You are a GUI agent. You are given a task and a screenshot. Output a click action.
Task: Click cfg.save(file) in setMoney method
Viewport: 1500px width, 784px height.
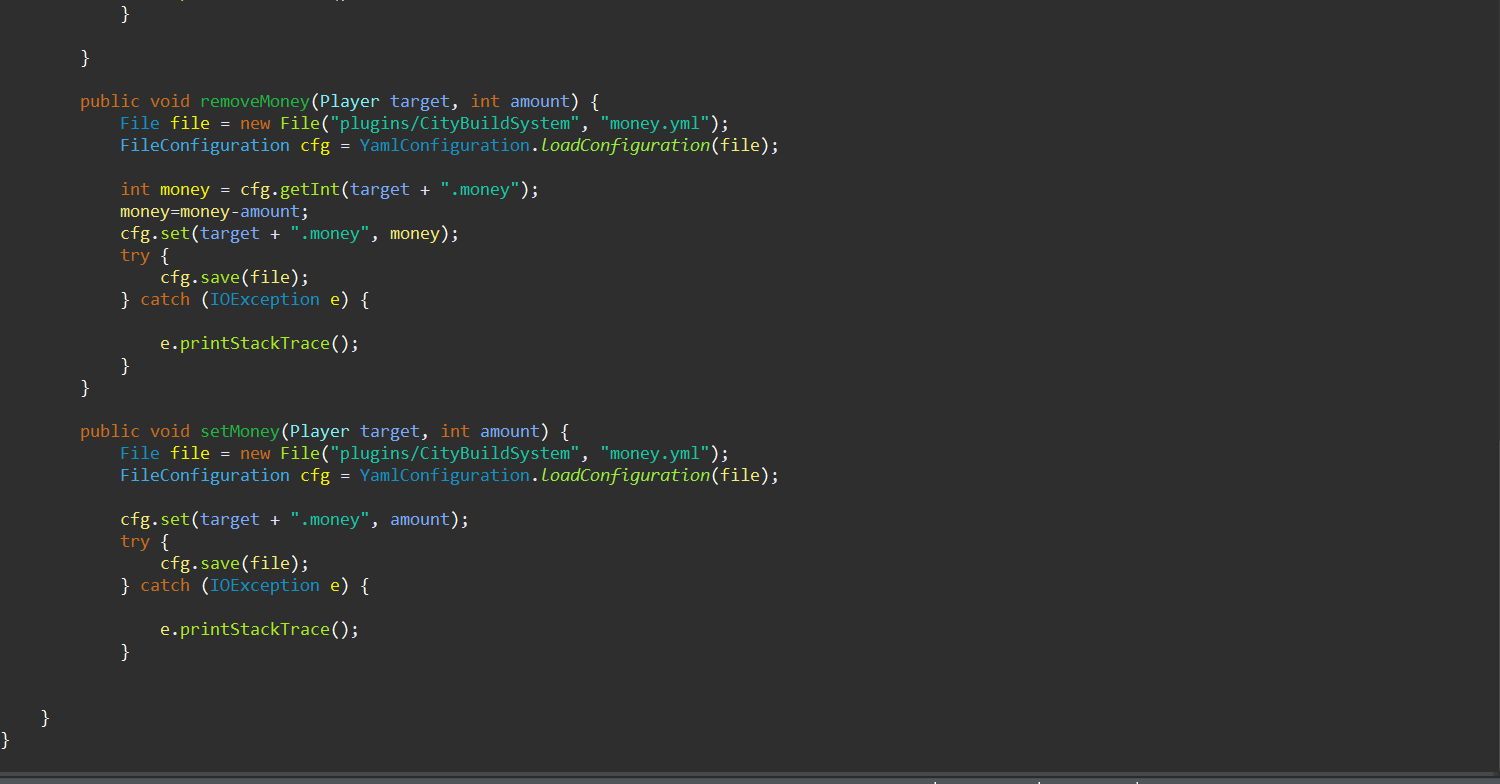click(235, 563)
